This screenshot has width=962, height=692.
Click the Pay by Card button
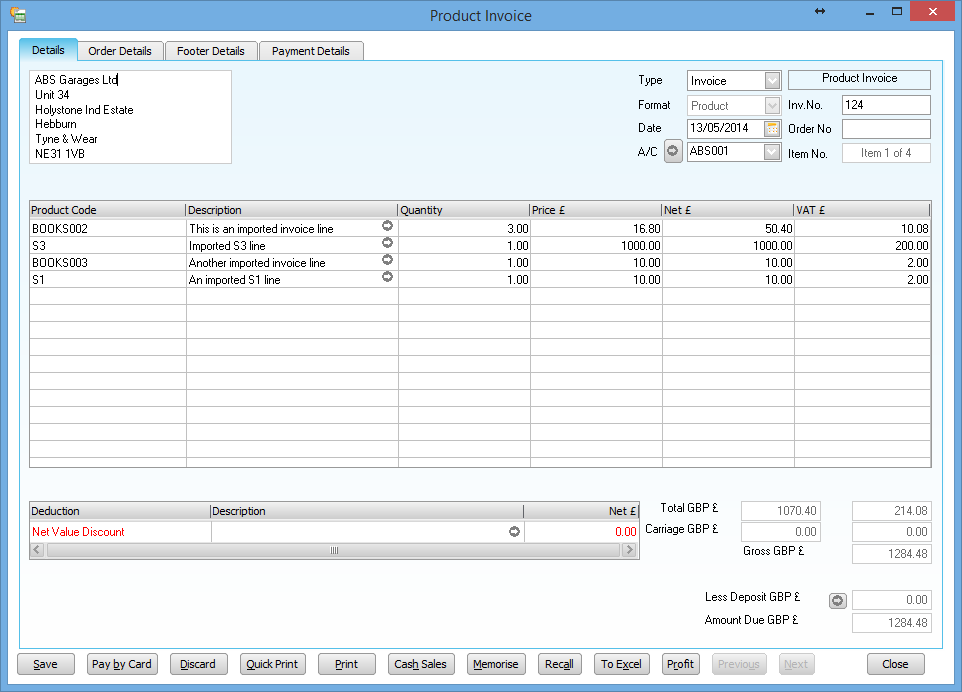(x=122, y=664)
